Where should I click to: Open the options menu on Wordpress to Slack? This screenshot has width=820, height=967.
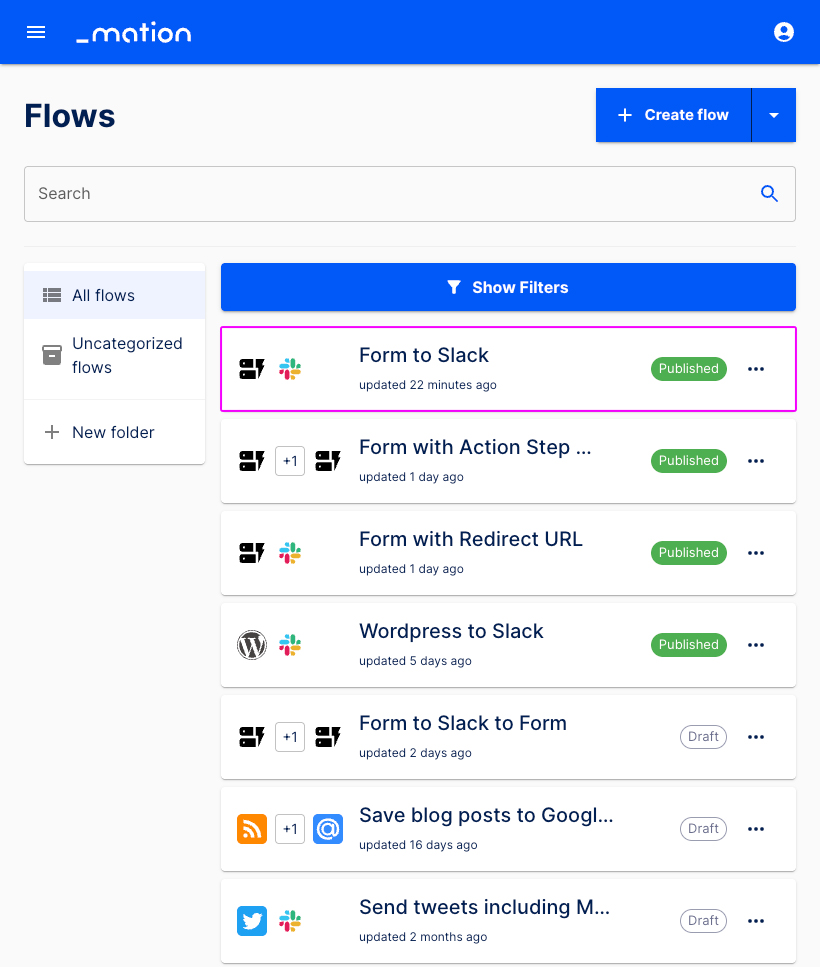pyautogui.click(x=756, y=645)
